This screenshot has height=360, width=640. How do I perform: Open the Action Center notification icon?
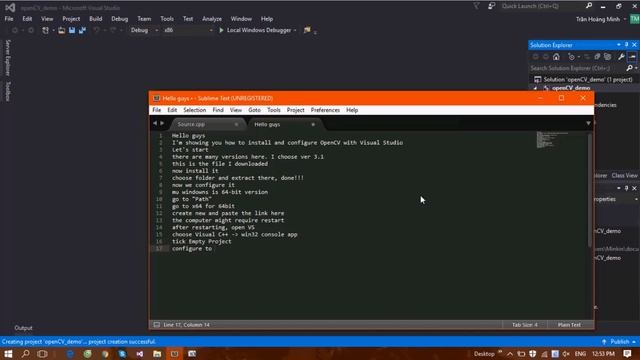[627, 353]
